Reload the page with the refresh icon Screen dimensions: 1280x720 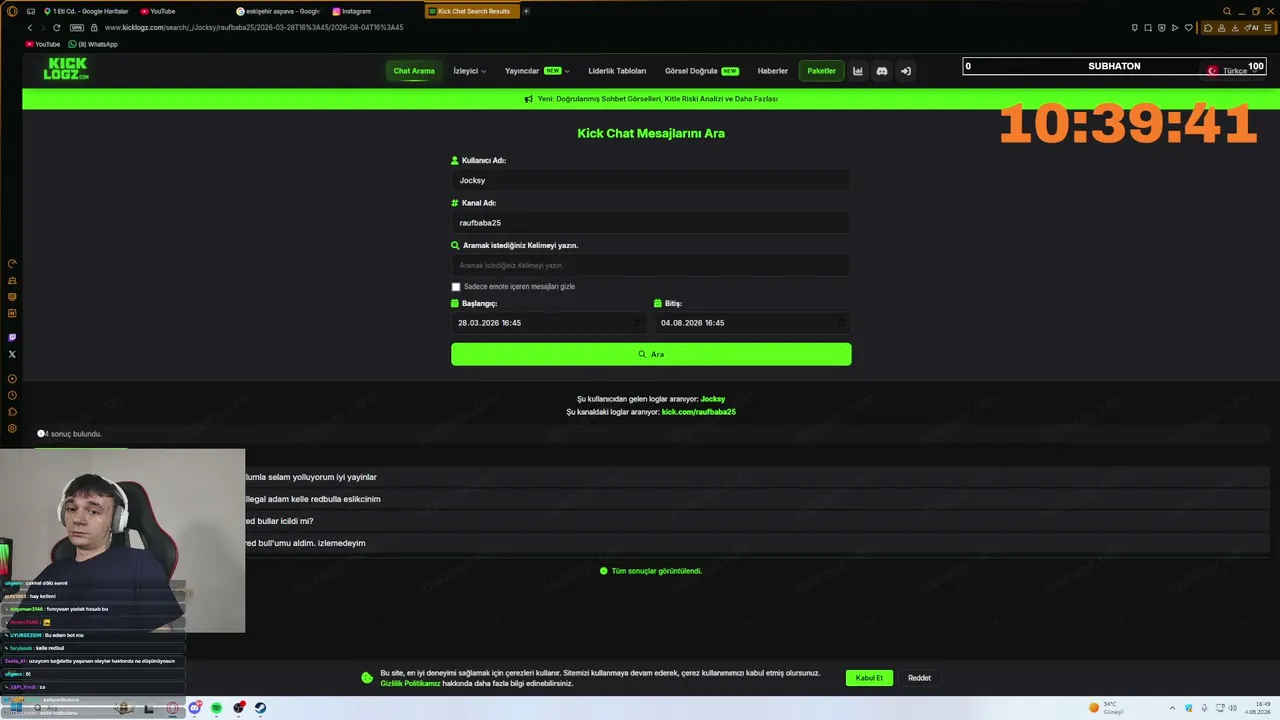(56, 28)
